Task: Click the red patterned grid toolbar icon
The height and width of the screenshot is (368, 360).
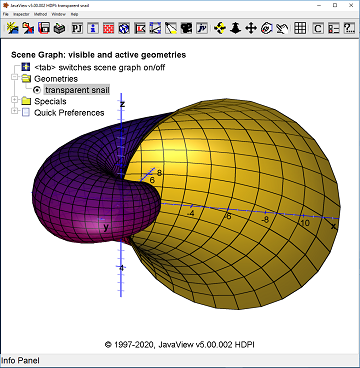Action: (x=109, y=28)
